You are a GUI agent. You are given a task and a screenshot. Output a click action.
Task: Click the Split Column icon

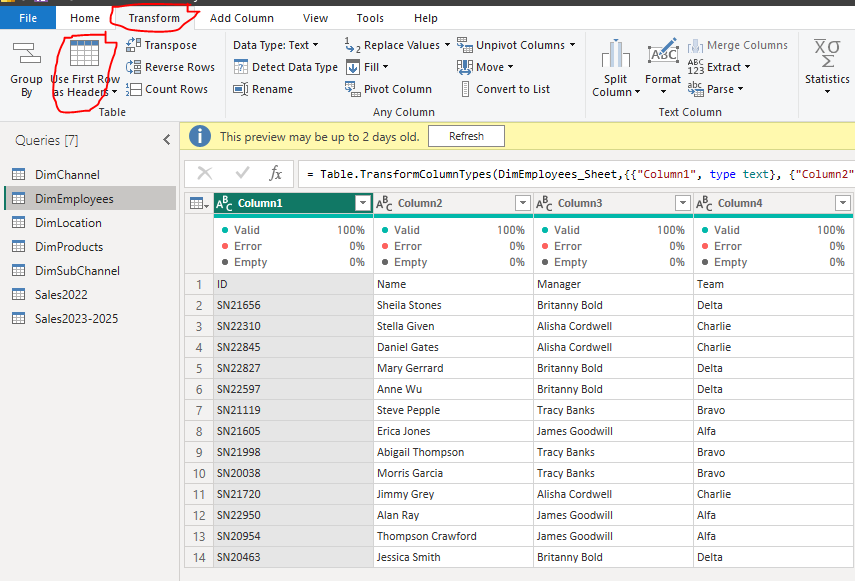(x=616, y=53)
